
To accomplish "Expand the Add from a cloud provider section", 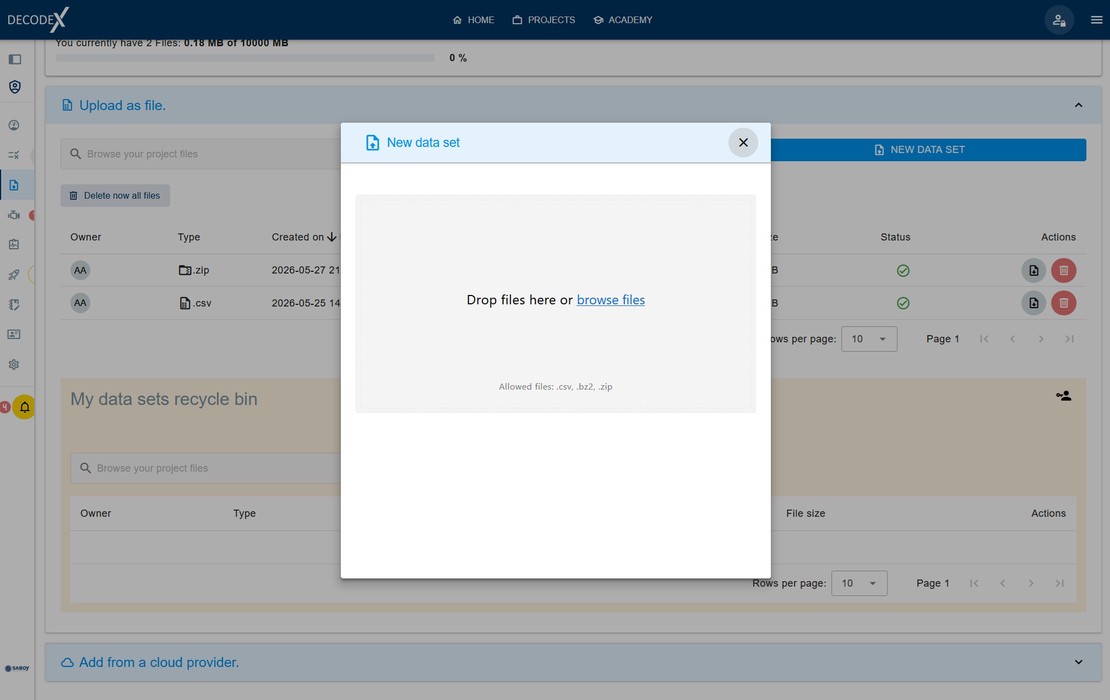I will pyautogui.click(x=1078, y=662).
